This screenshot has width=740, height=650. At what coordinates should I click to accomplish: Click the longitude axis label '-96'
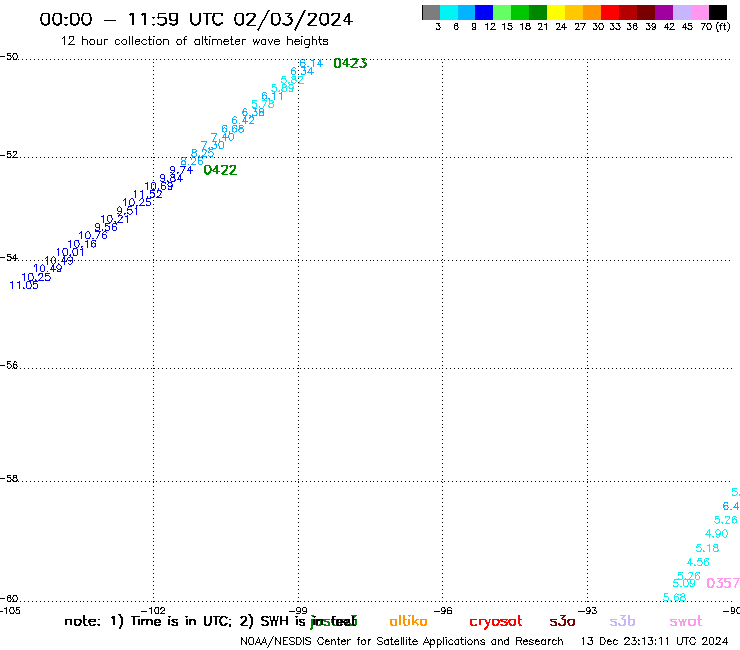[443, 611]
